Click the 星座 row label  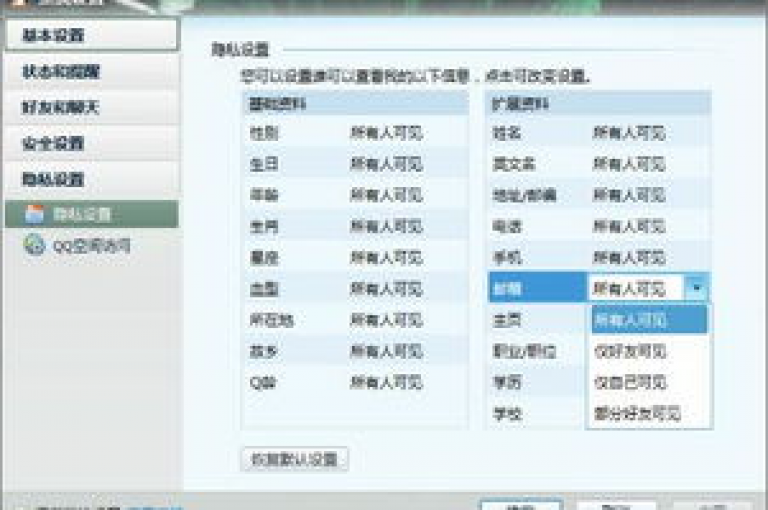264,258
